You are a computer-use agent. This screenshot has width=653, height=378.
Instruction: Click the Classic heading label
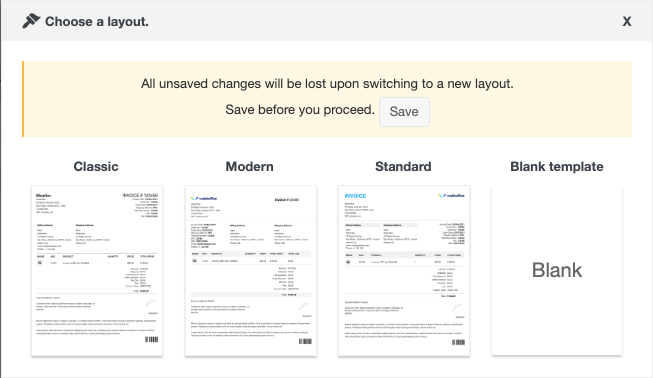pyautogui.click(x=96, y=167)
